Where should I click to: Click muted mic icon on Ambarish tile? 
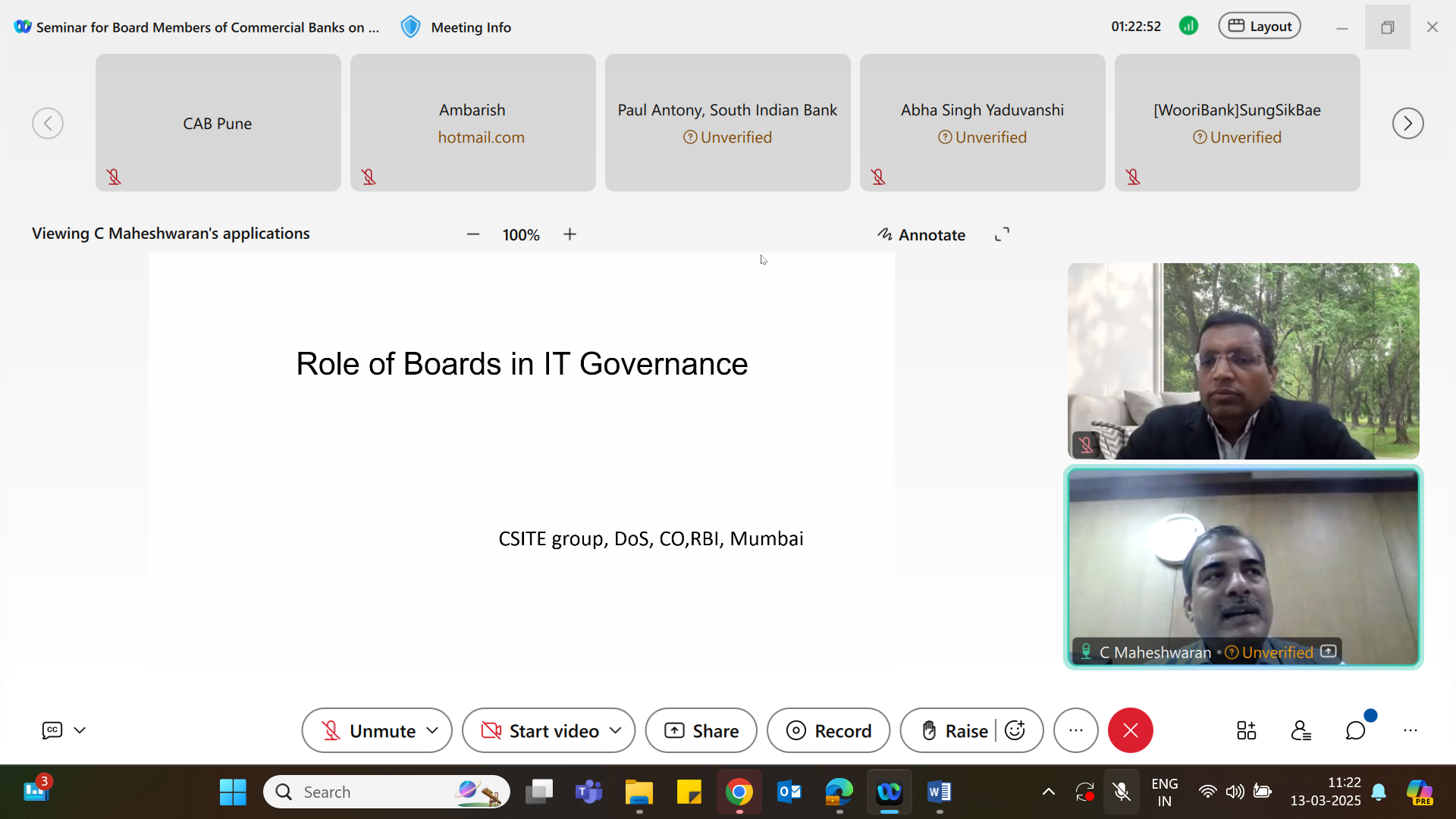(369, 177)
